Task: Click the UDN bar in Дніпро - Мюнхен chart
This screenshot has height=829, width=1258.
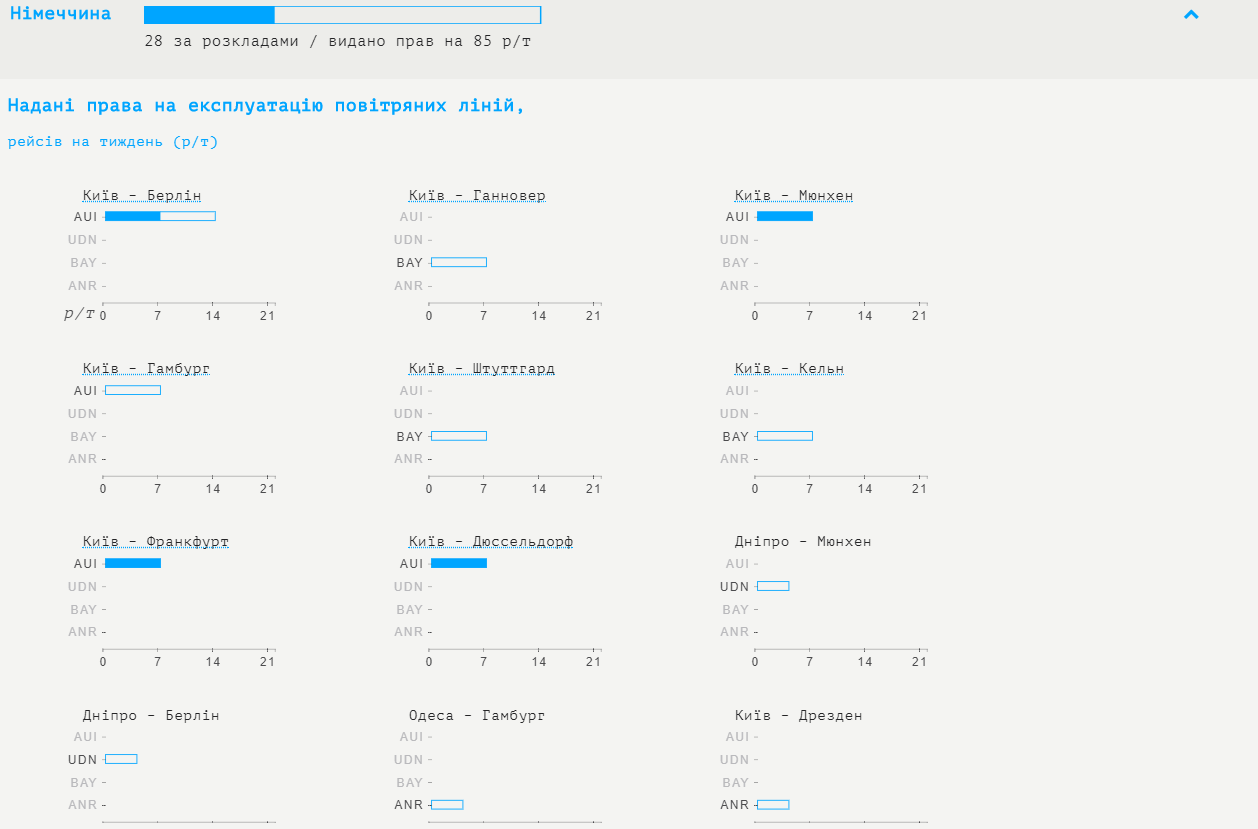Action: (x=773, y=586)
